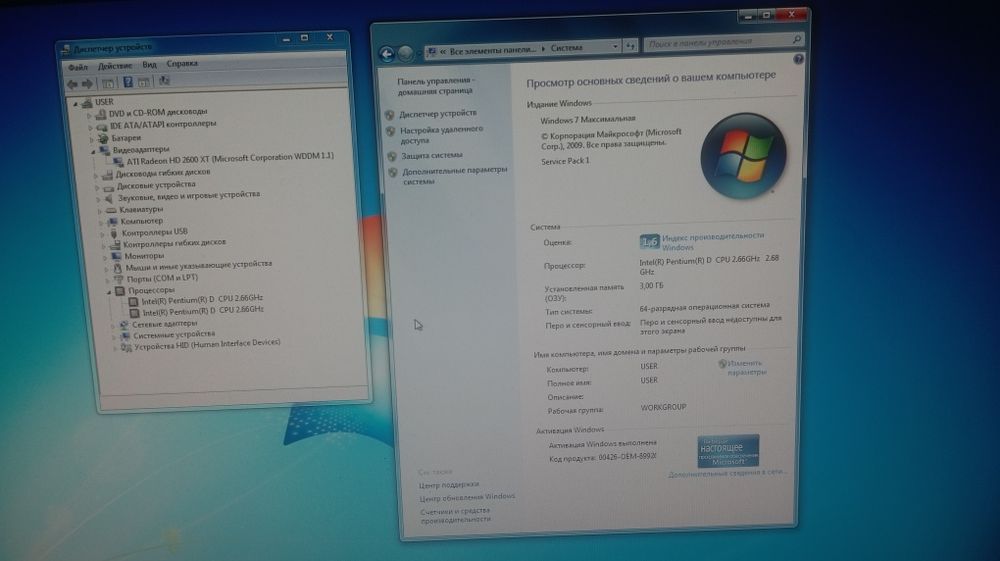Click the Все элементы панели breadcrumb

[493, 50]
